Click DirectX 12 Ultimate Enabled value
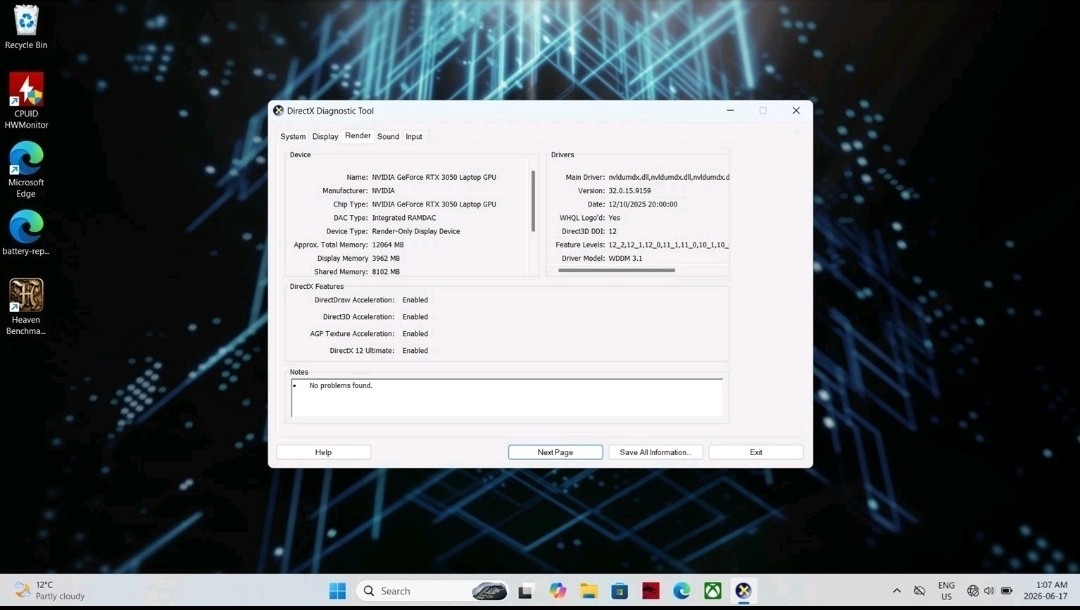1080x610 pixels. coord(415,350)
